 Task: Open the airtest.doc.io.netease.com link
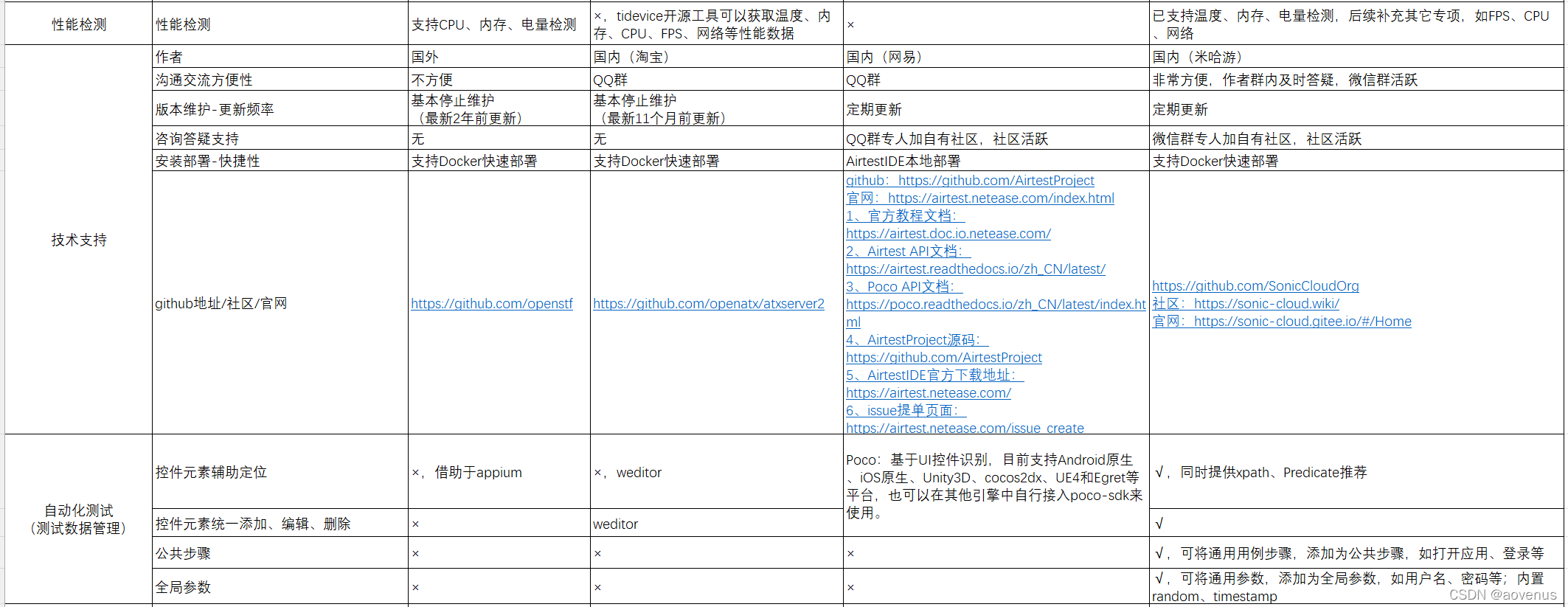[x=948, y=234]
